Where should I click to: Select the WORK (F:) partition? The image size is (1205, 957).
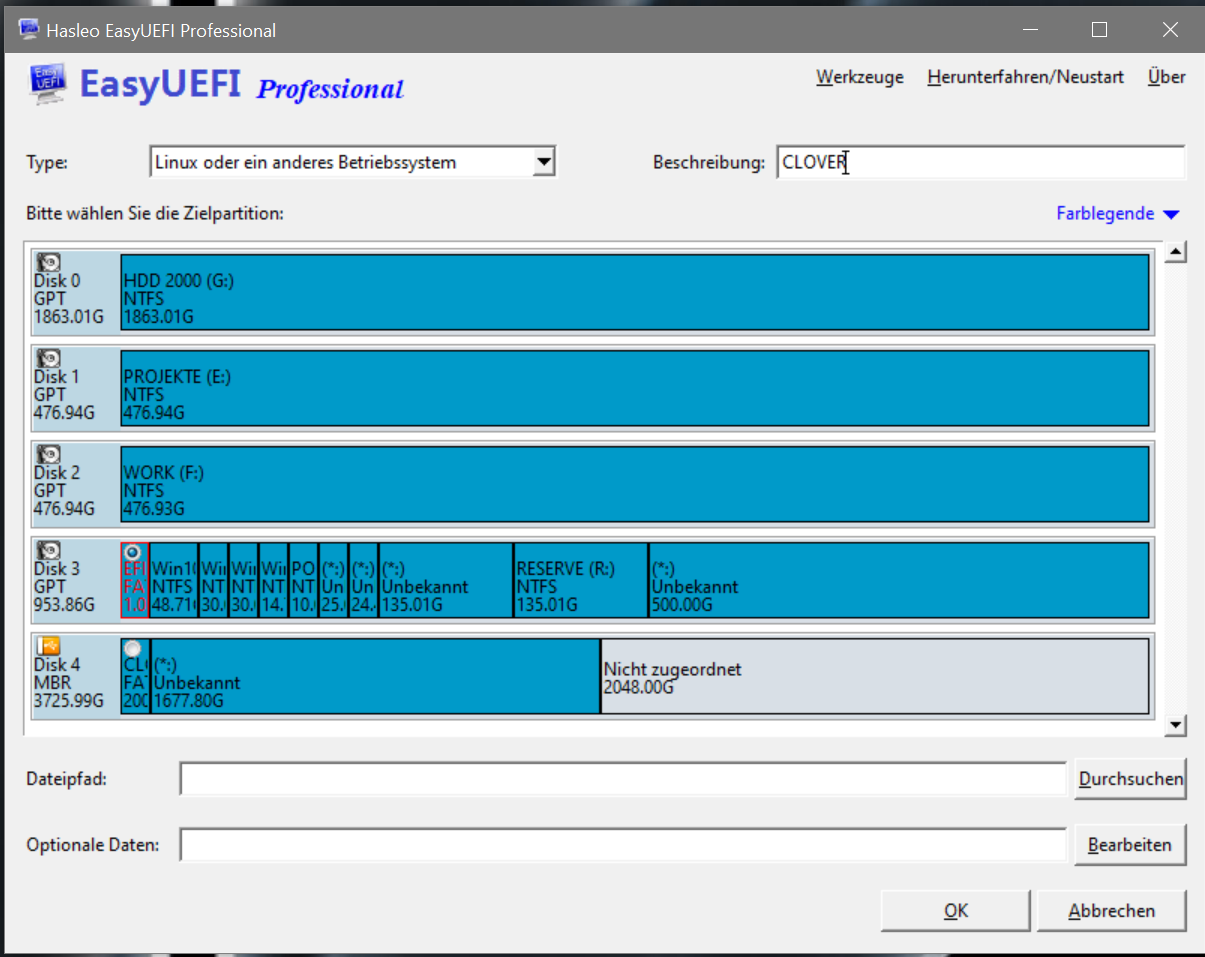(x=635, y=484)
